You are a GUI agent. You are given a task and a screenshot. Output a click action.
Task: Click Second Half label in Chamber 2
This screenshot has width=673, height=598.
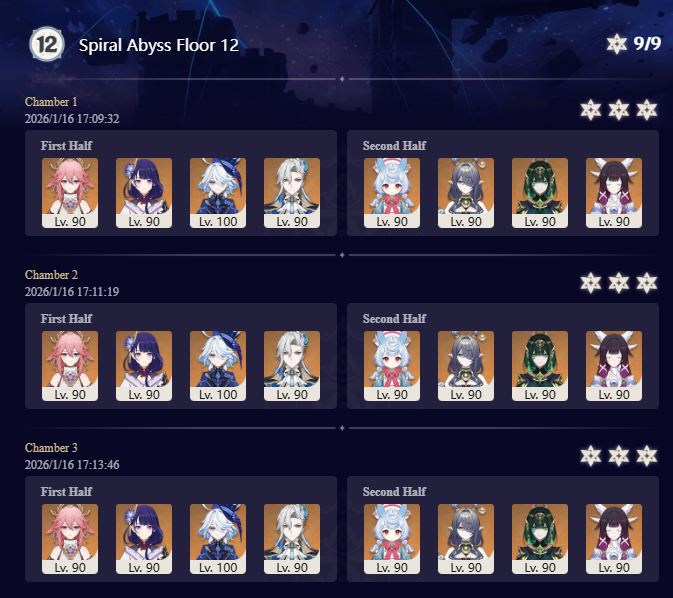(394, 319)
